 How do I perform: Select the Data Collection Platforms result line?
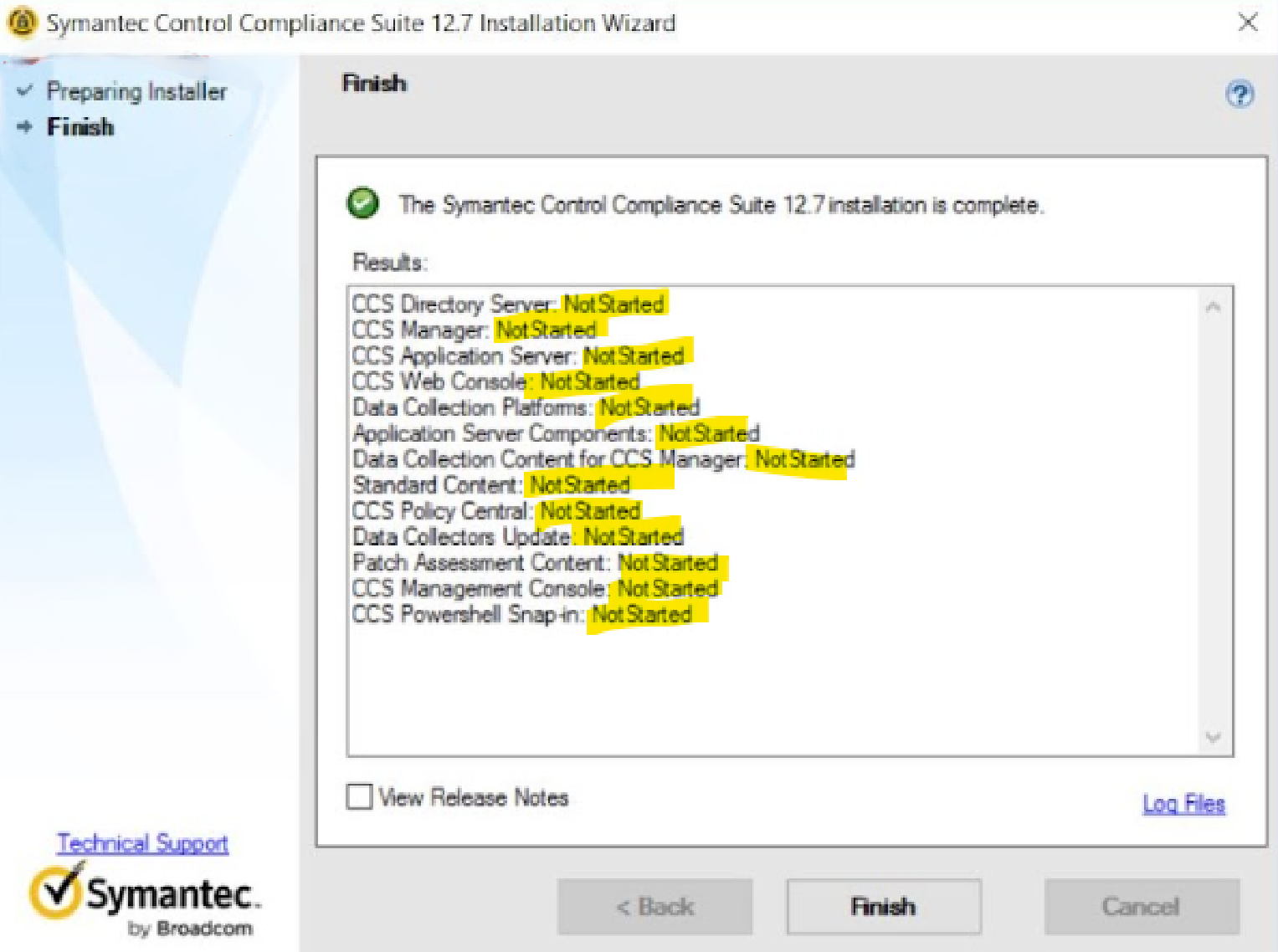point(526,407)
